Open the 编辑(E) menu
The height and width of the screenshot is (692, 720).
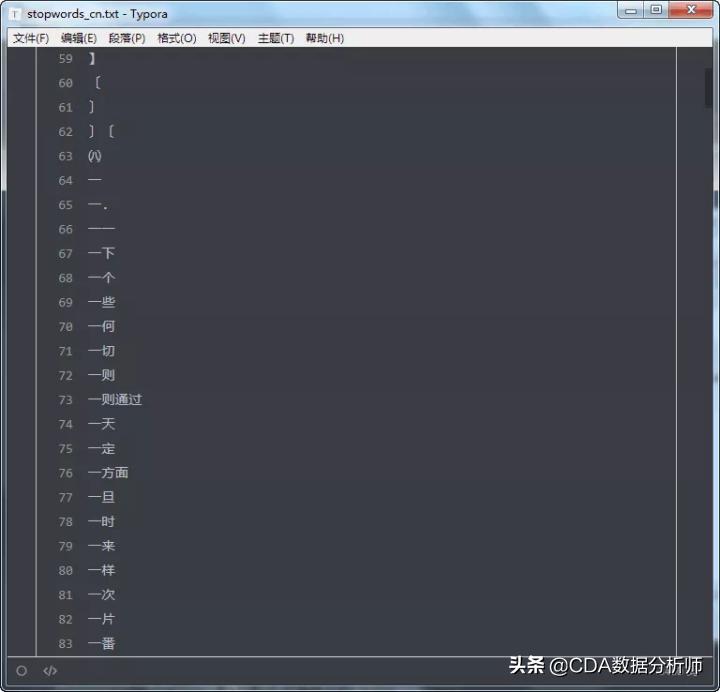79,38
